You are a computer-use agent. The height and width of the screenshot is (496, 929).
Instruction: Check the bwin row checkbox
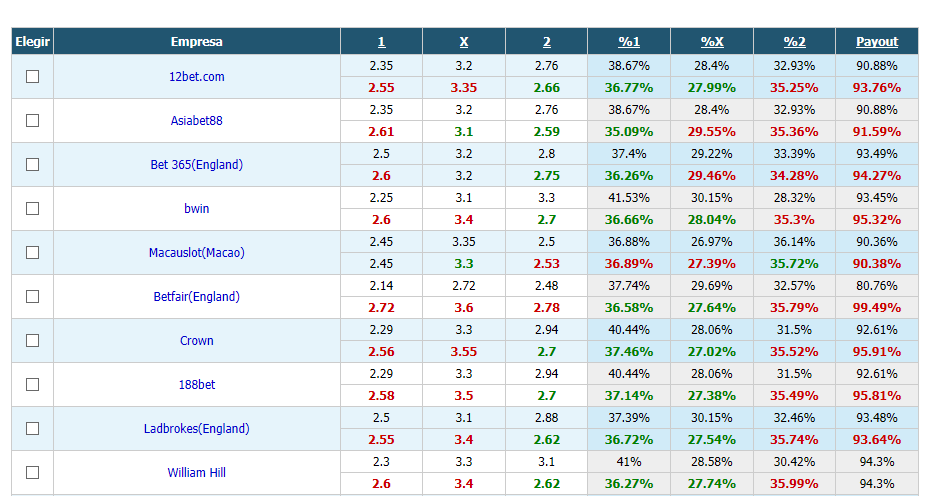pyautogui.click(x=33, y=209)
